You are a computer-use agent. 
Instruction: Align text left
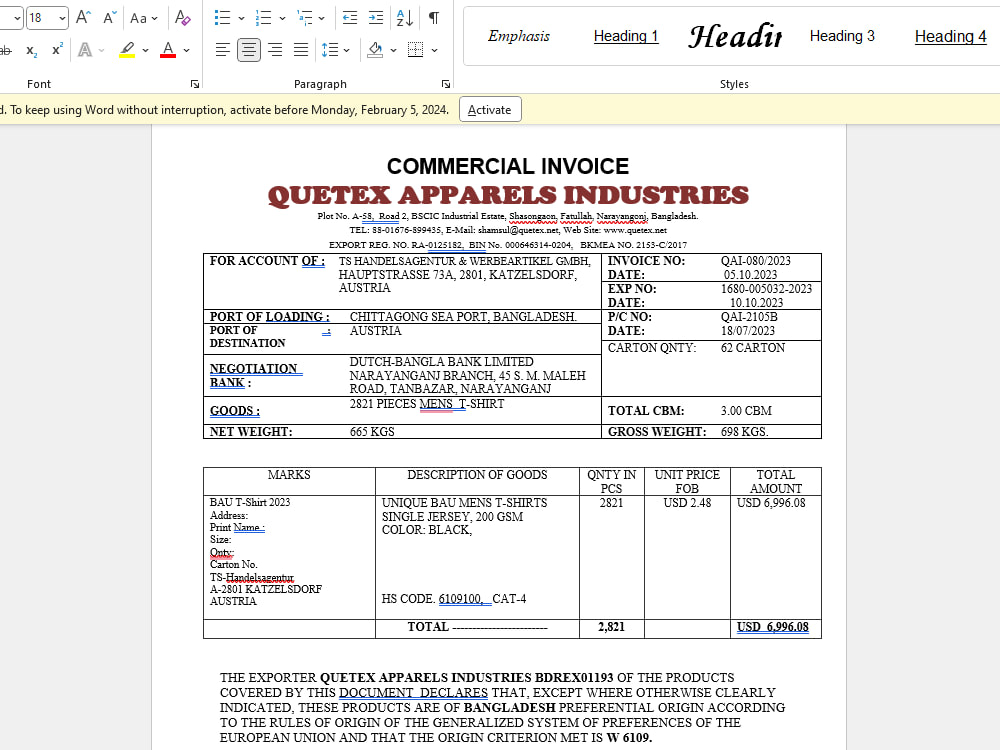(x=222, y=50)
